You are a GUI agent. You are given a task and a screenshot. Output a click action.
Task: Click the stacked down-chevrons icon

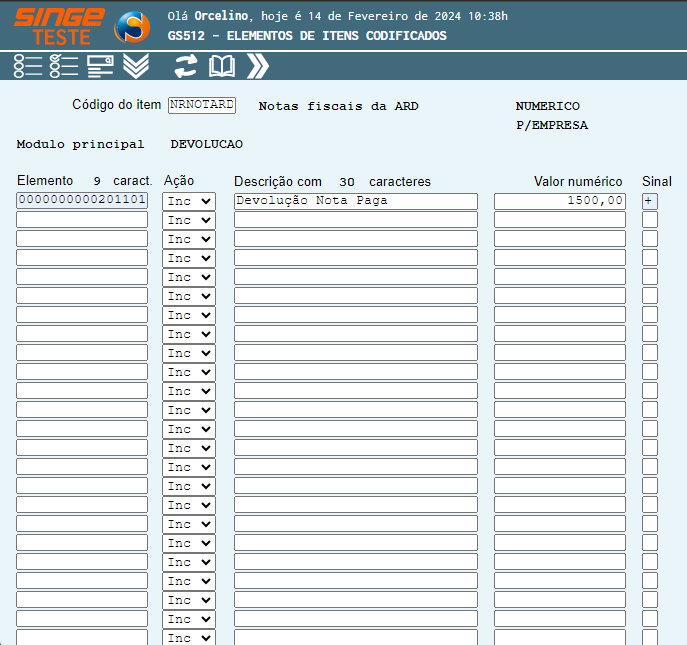(136, 66)
